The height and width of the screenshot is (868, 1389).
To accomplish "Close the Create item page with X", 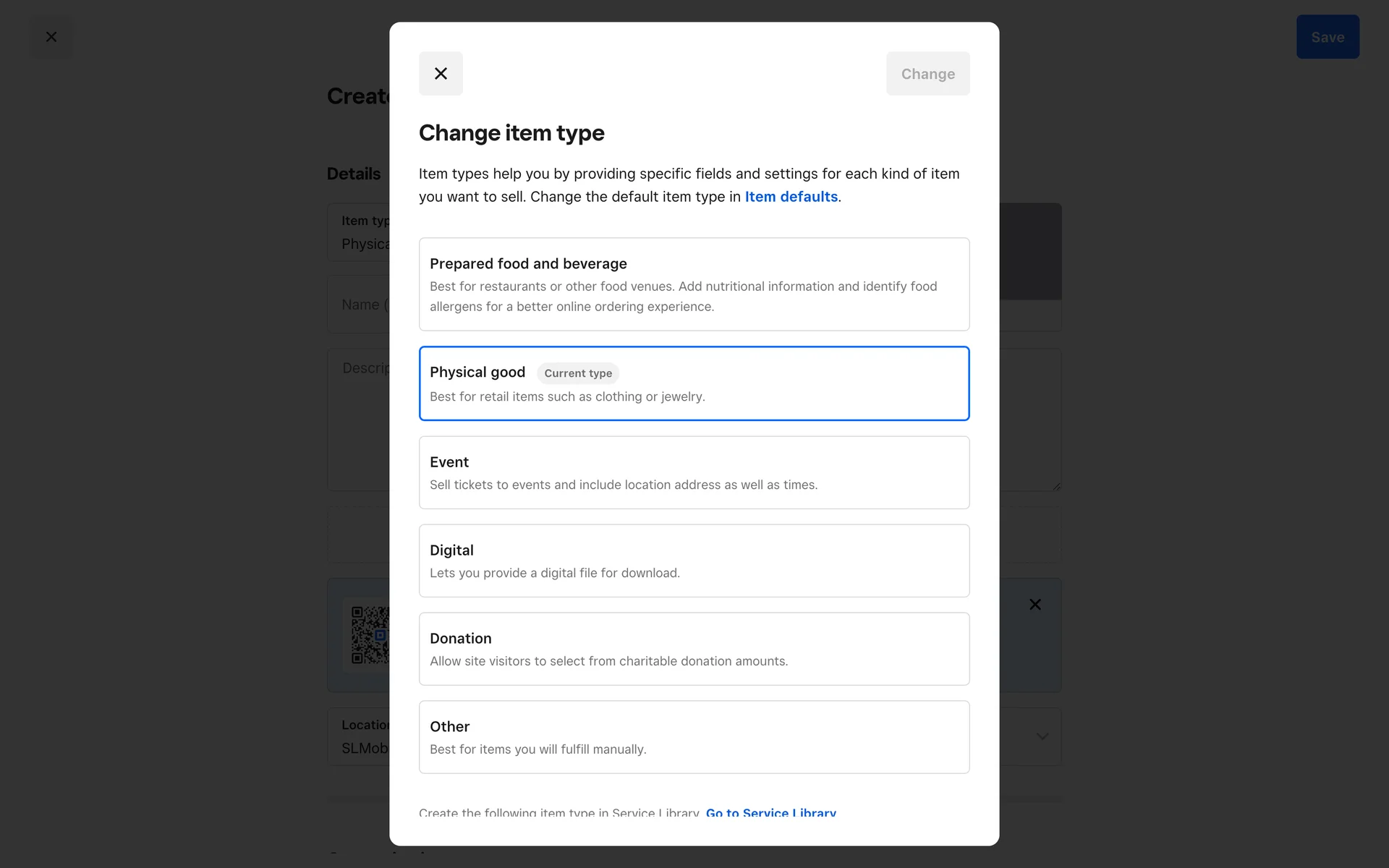I will pyautogui.click(x=51, y=37).
